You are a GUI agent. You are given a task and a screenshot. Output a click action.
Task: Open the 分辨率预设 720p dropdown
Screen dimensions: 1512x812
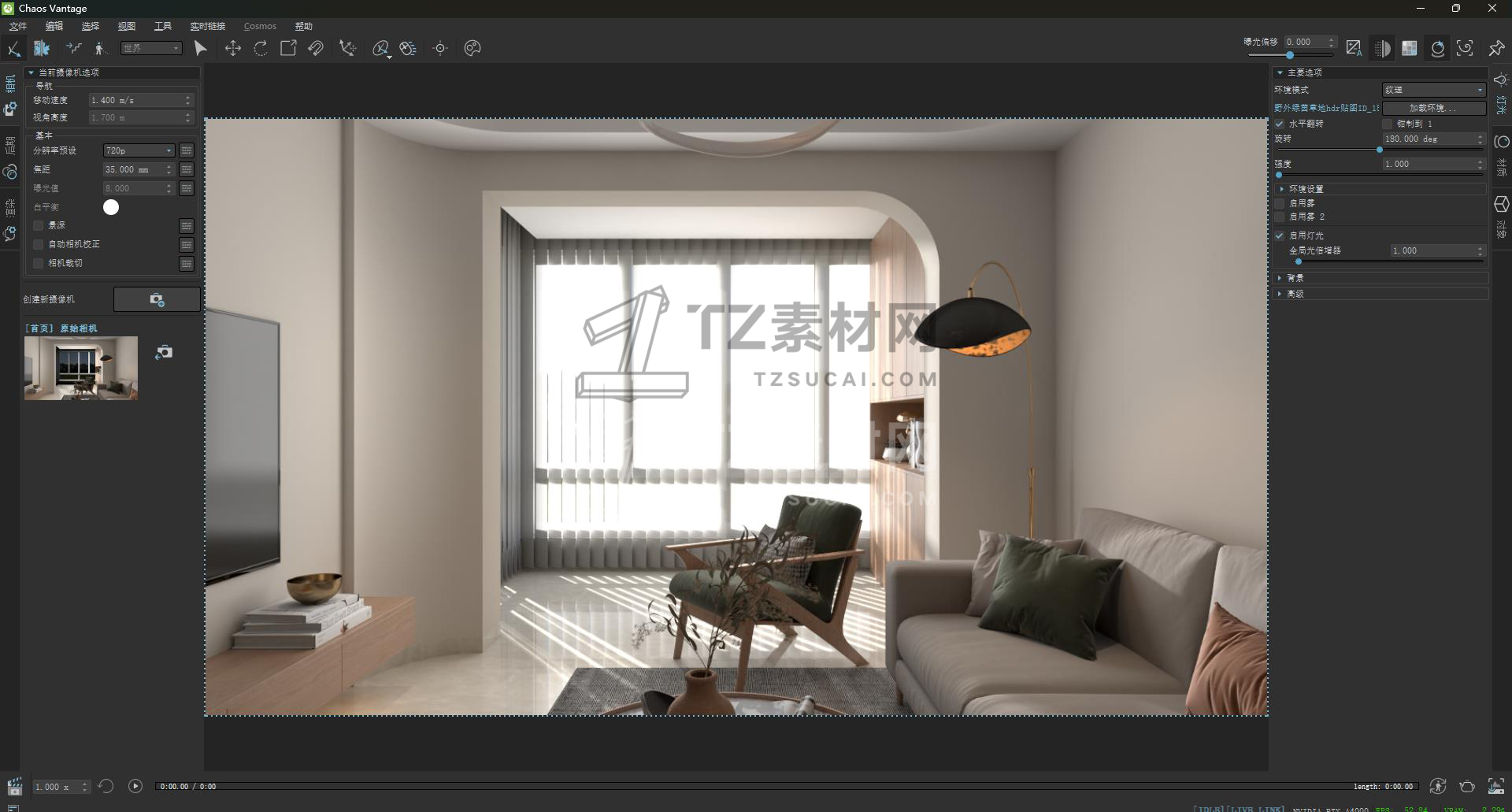[139, 150]
